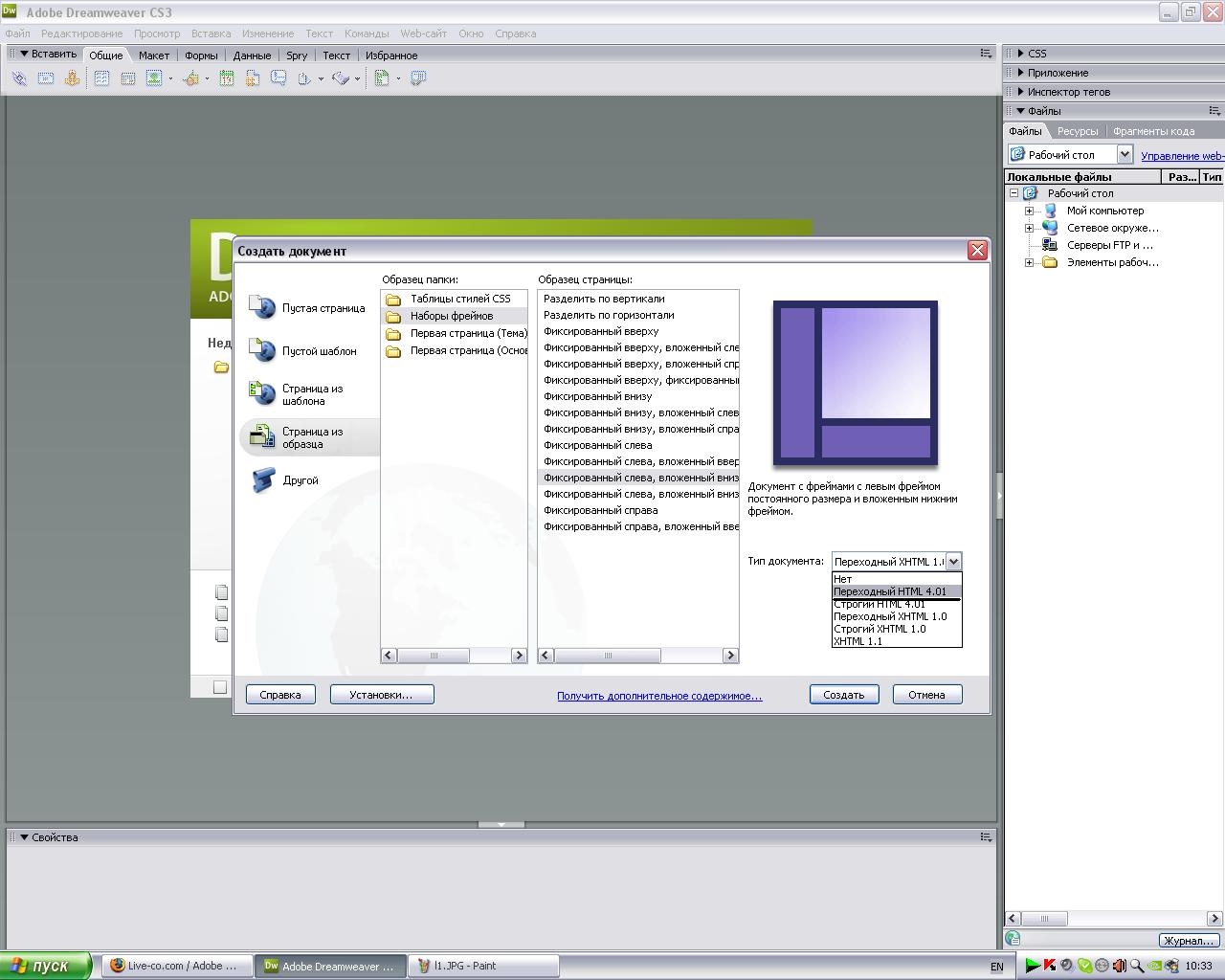Click the Date calendar icon in toolbar
Viewport: 1225px width, 980px height.
coord(227,78)
